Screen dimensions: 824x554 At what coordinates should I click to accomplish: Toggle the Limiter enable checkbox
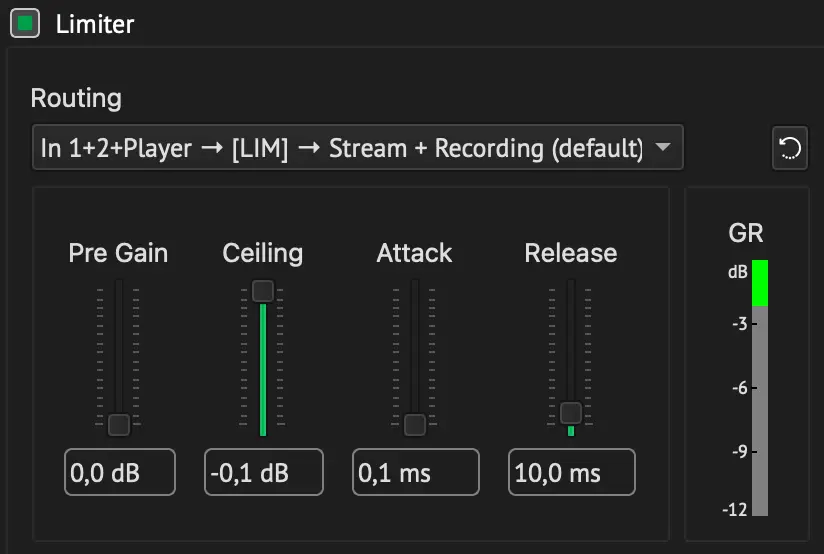click(25, 24)
